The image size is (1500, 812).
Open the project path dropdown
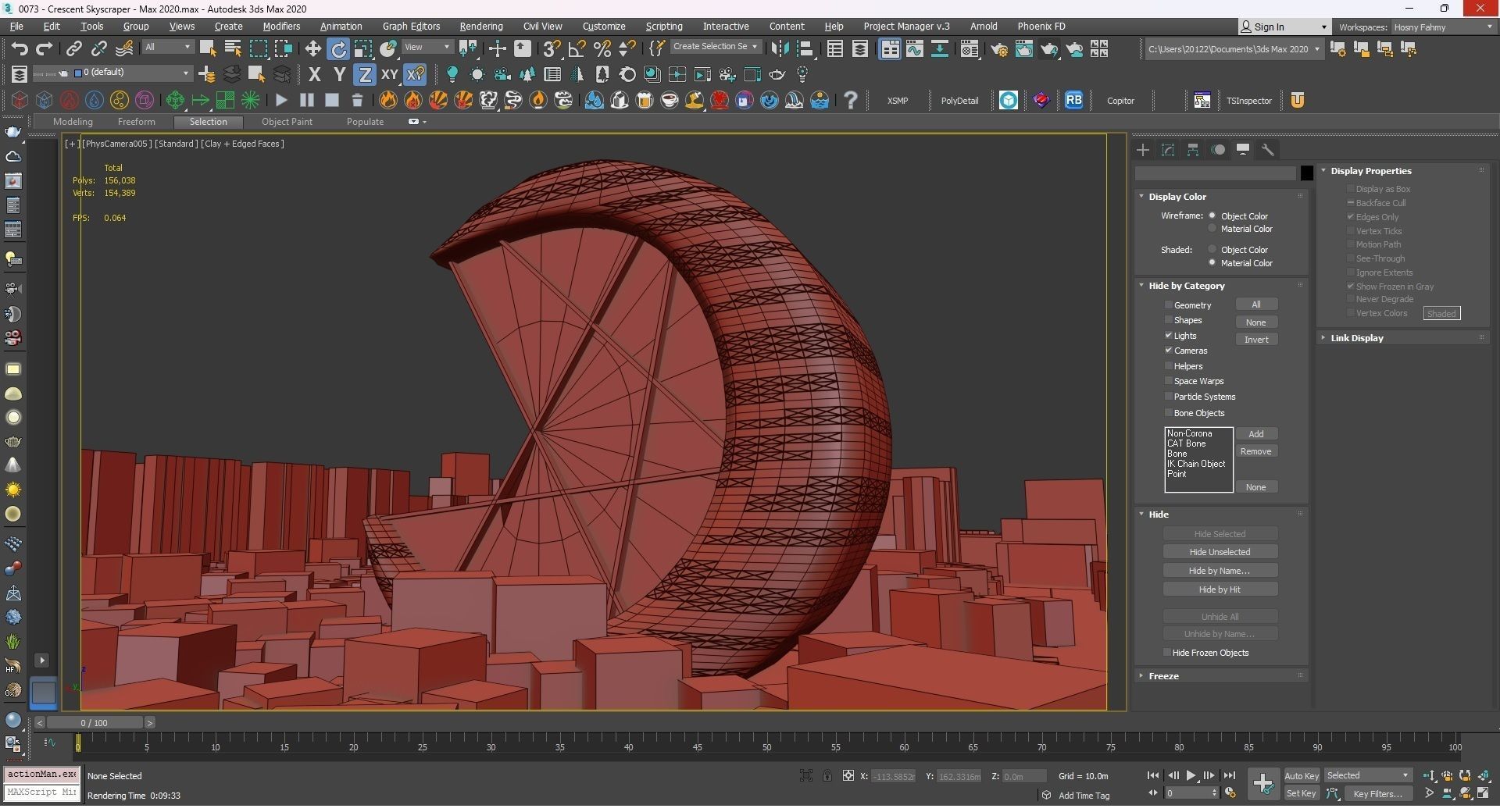pos(1234,49)
